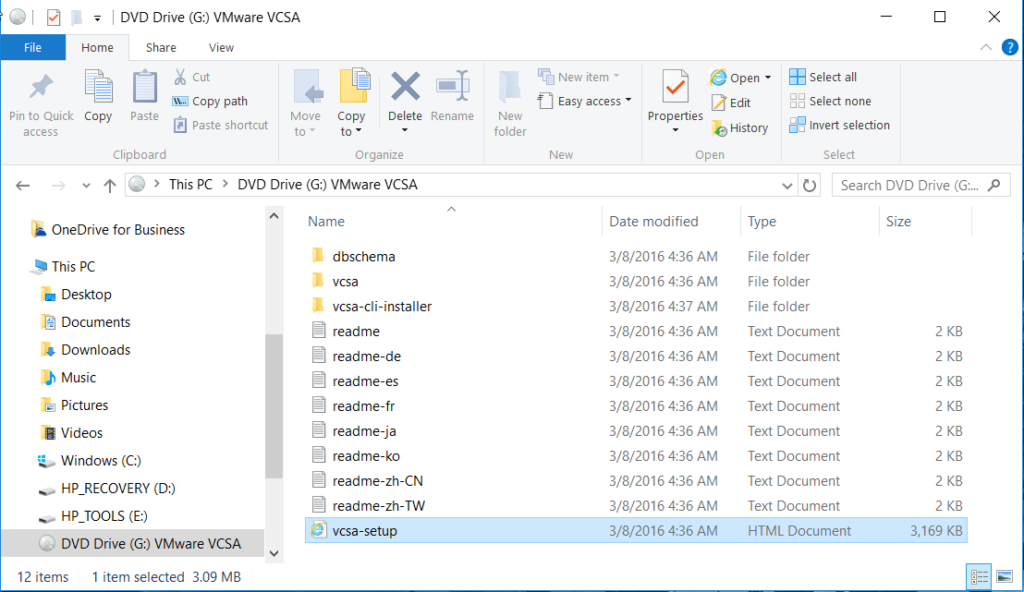Click Copy path in Clipboard group
The width and height of the screenshot is (1024, 592).
pos(210,101)
